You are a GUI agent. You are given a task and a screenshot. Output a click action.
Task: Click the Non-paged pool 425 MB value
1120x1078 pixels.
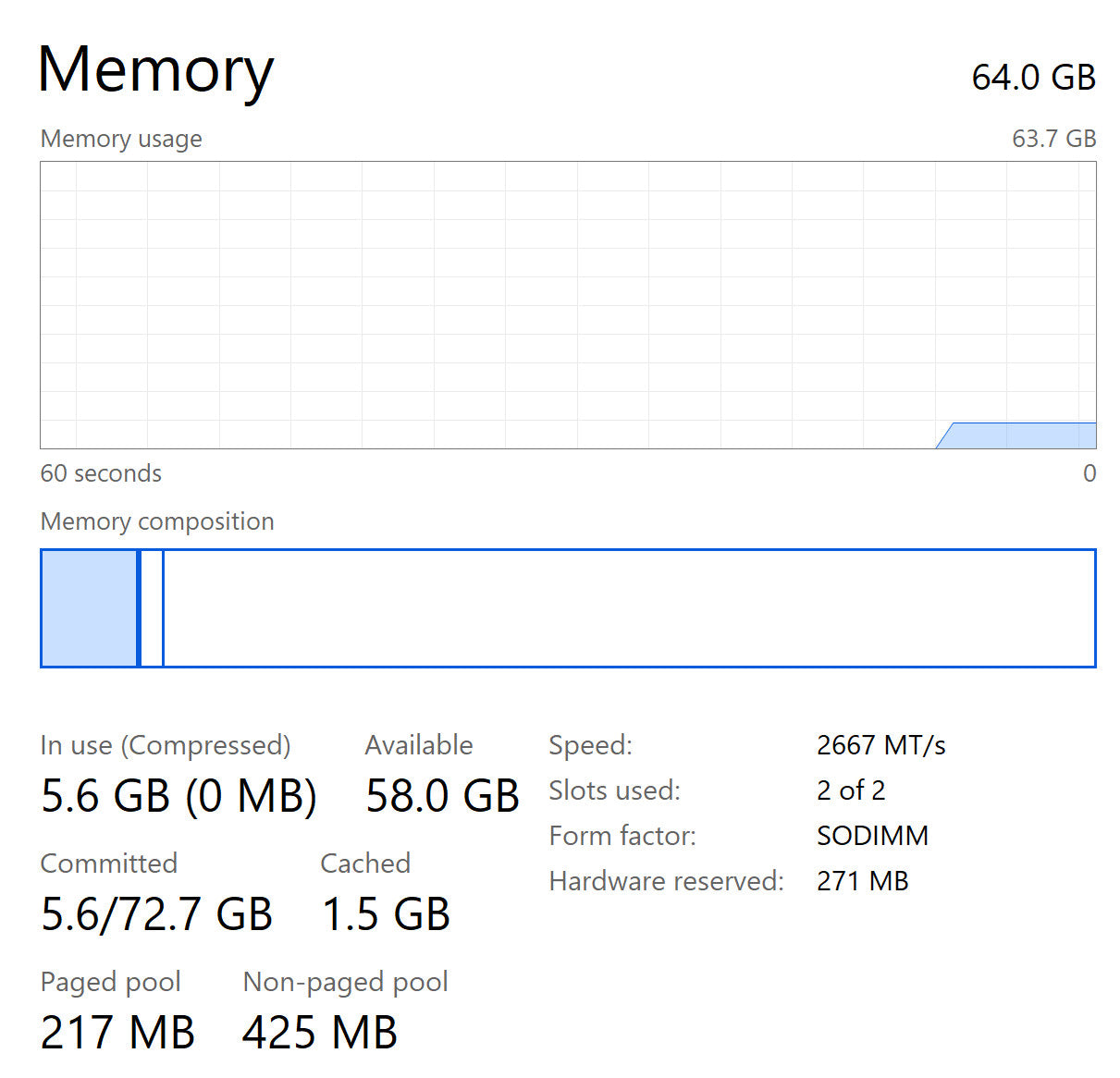click(320, 1032)
